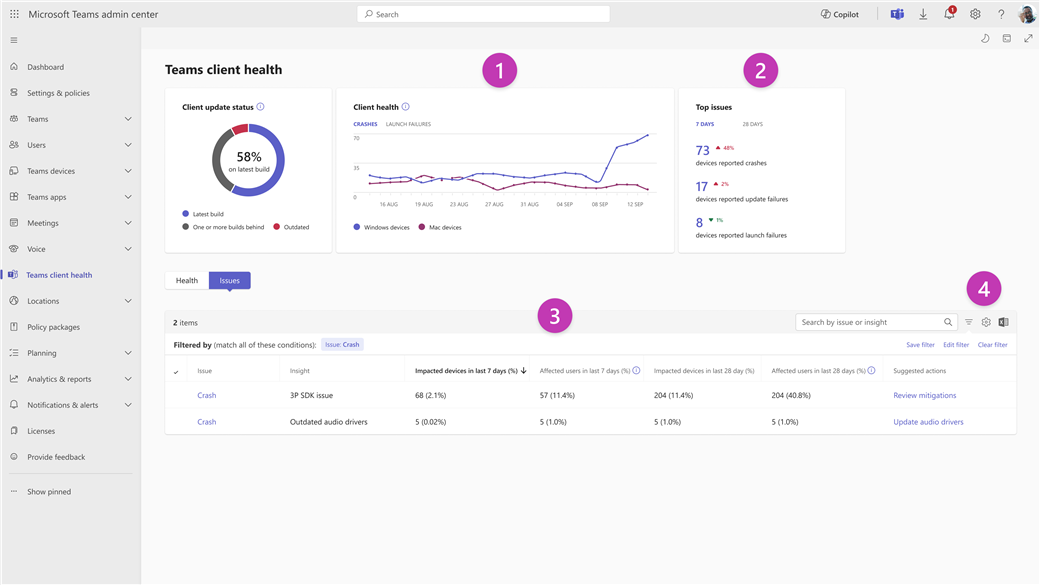Click the Outdated legend color dot

(277, 227)
